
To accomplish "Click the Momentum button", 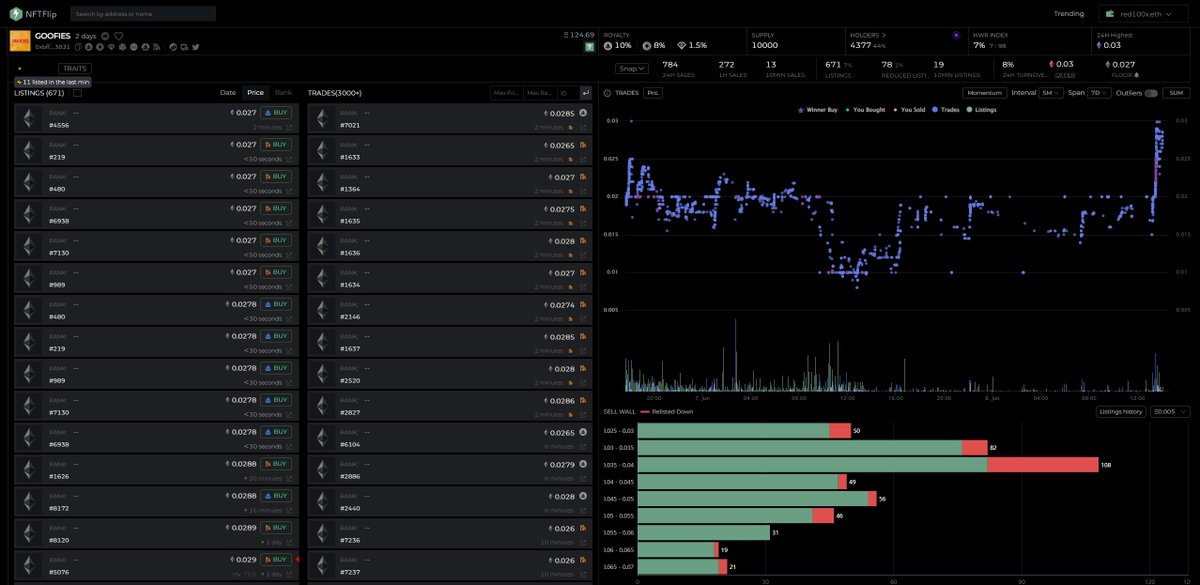I will [x=983, y=93].
